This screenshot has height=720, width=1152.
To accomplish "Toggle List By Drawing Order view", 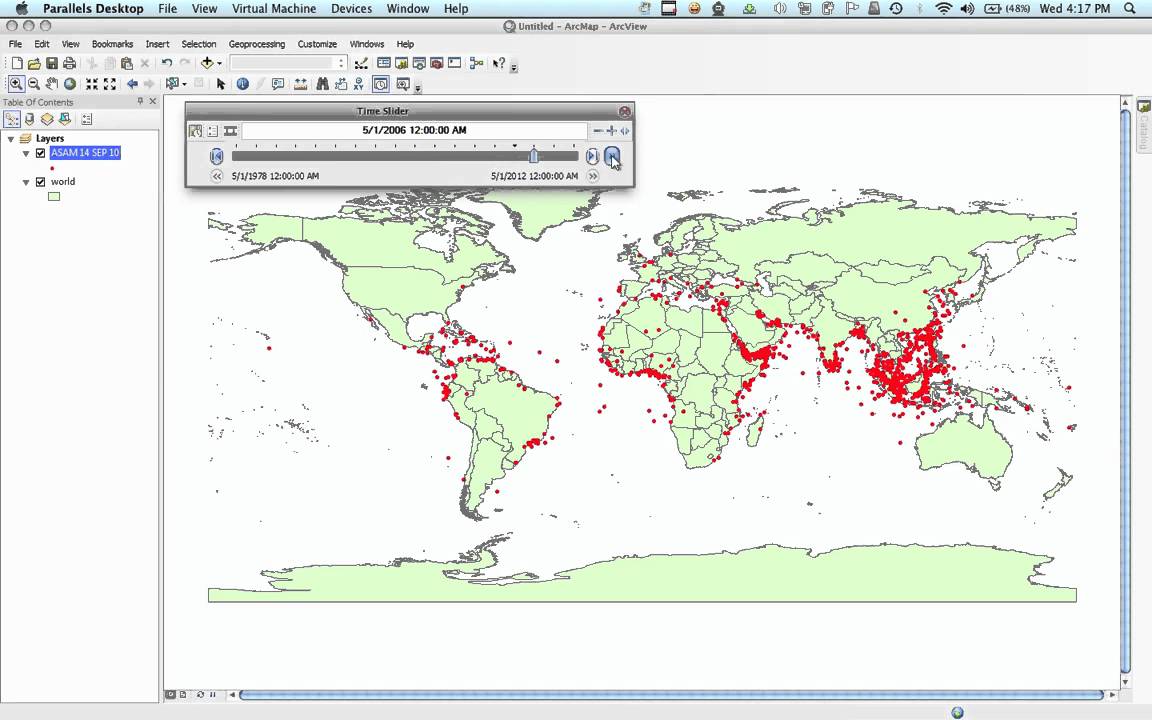I will point(12,119).
